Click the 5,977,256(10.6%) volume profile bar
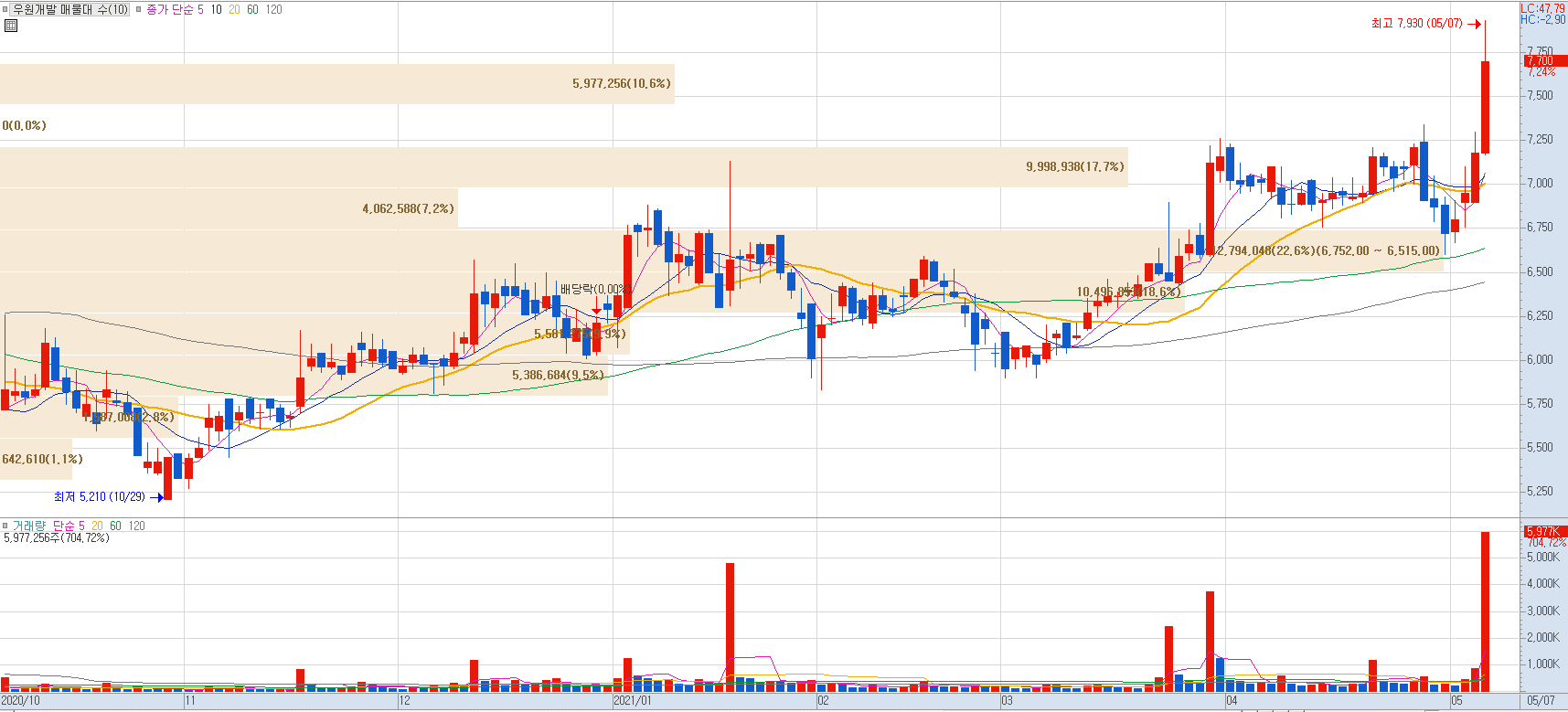1568x712 pixels. tap(337, 84)
